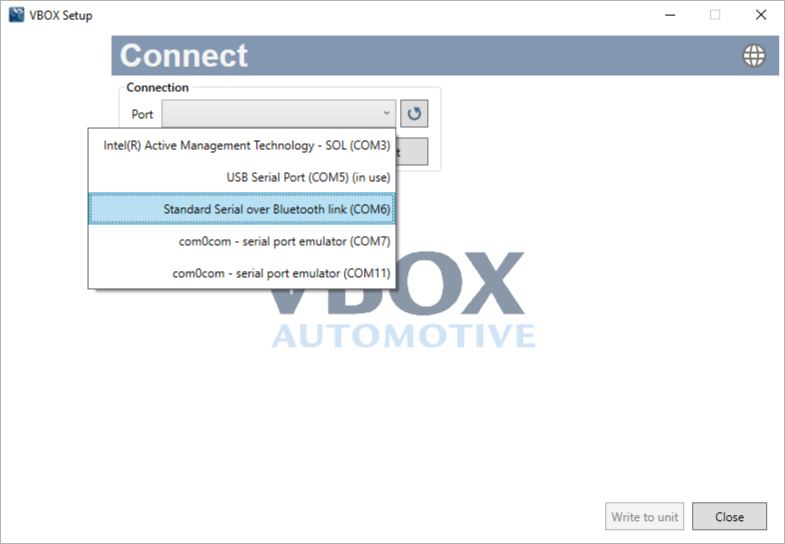Viewport: 785px width, 544px height.
Task: Close the VBOX Setup window
Action: pos(760,15)
